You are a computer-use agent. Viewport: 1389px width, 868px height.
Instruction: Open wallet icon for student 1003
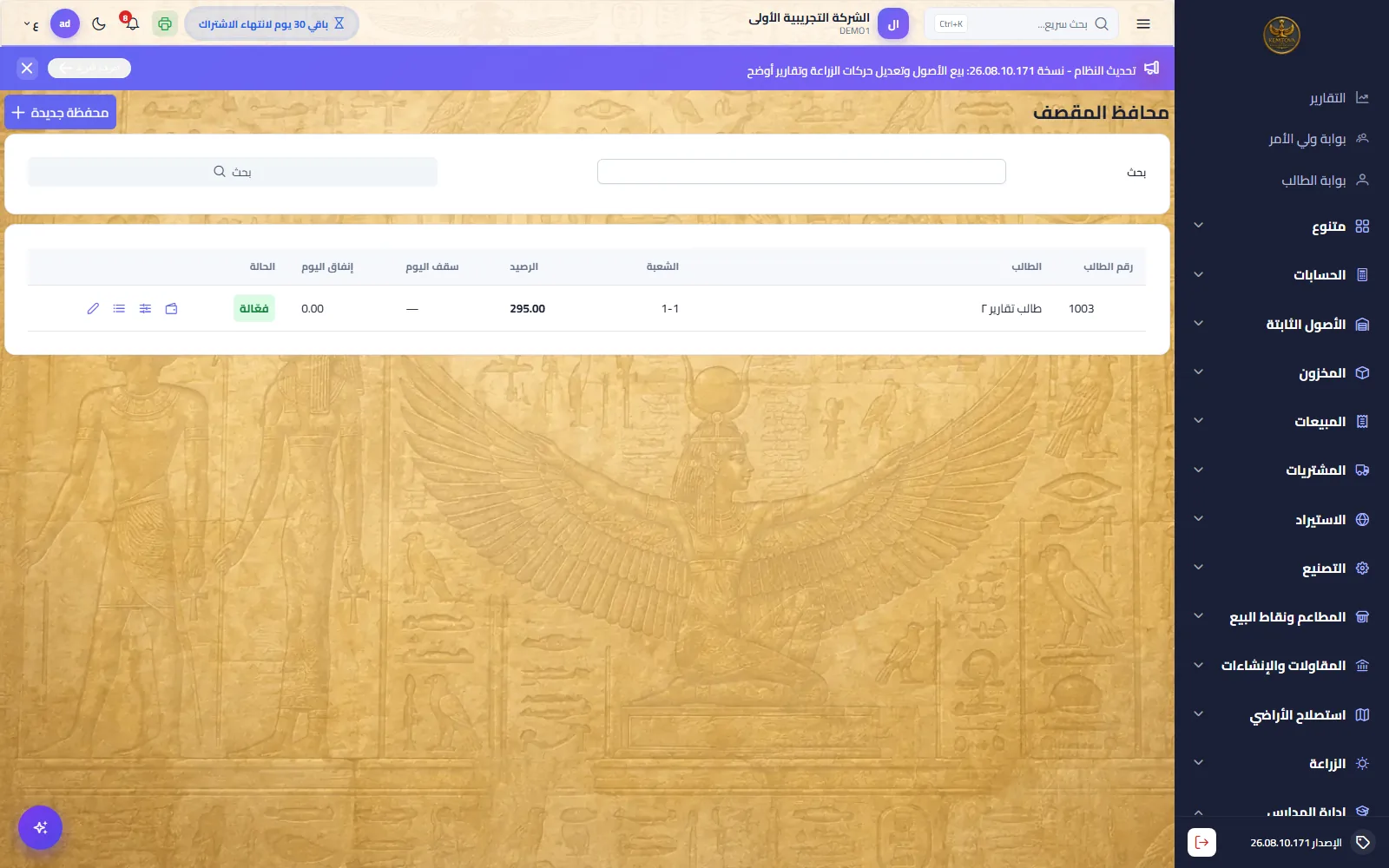[171, 308]
